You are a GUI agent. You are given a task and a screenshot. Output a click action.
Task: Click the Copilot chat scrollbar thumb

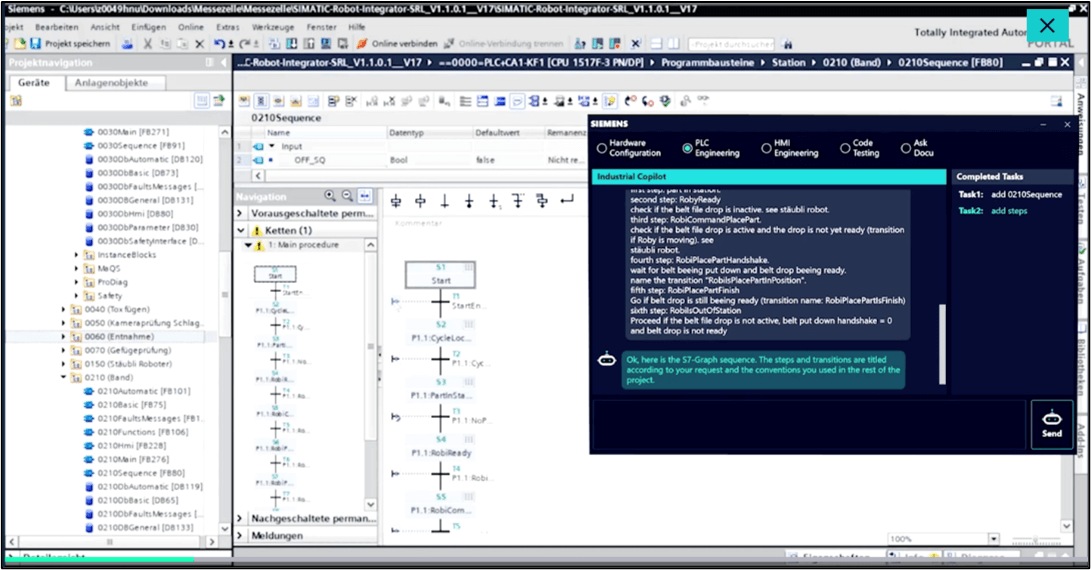click(x=943, y=344)
